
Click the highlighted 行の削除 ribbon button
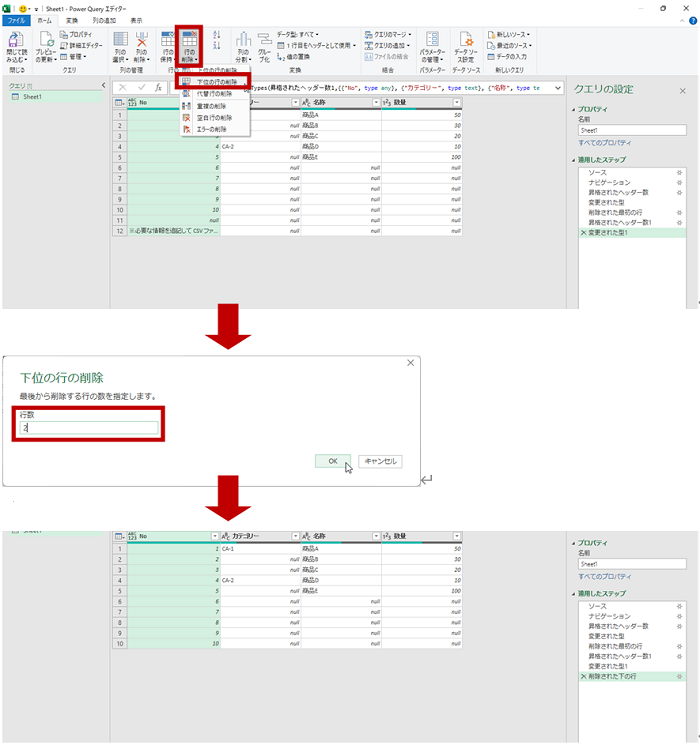tap(189, 47)
